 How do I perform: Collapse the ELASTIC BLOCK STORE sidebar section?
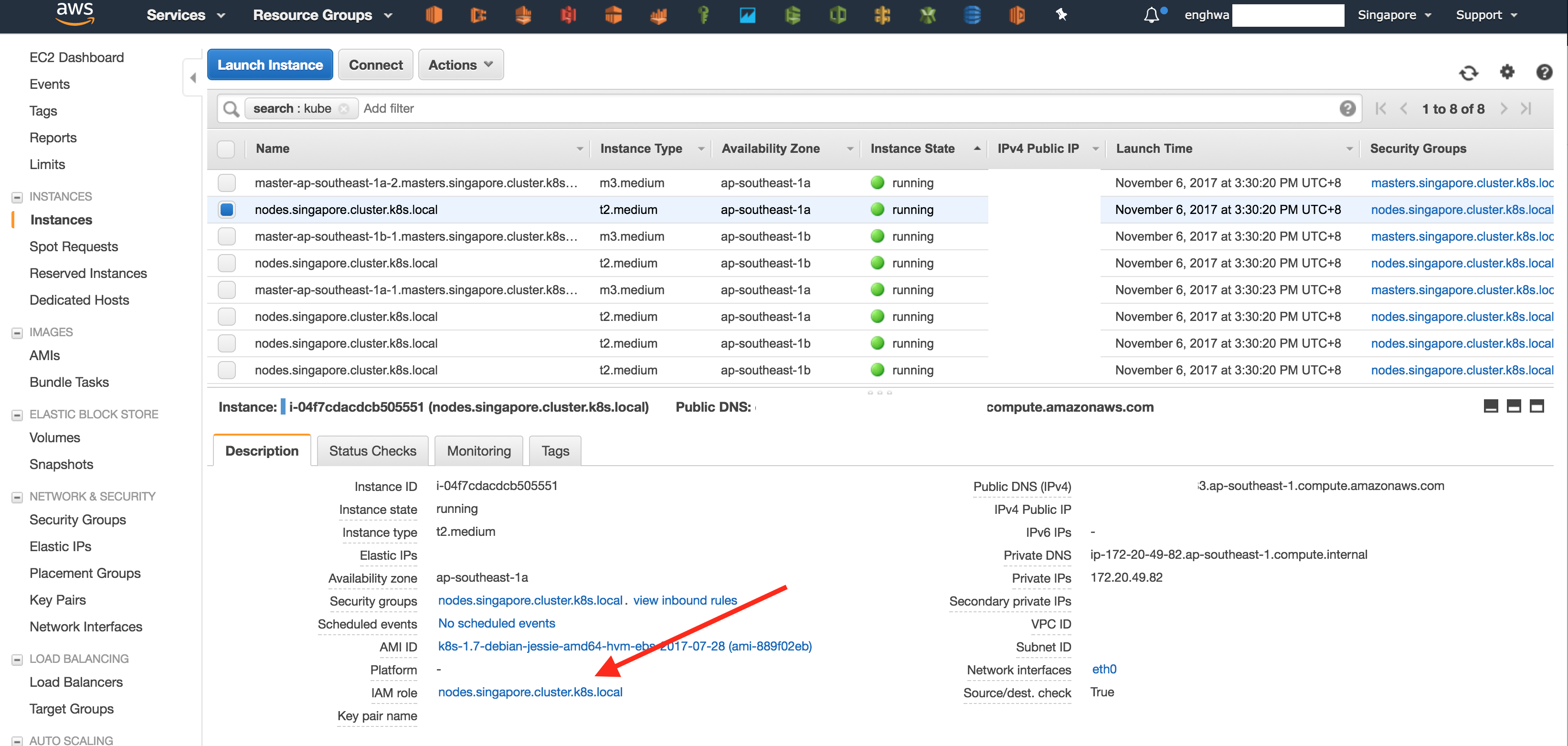click(x=17, y=416)
